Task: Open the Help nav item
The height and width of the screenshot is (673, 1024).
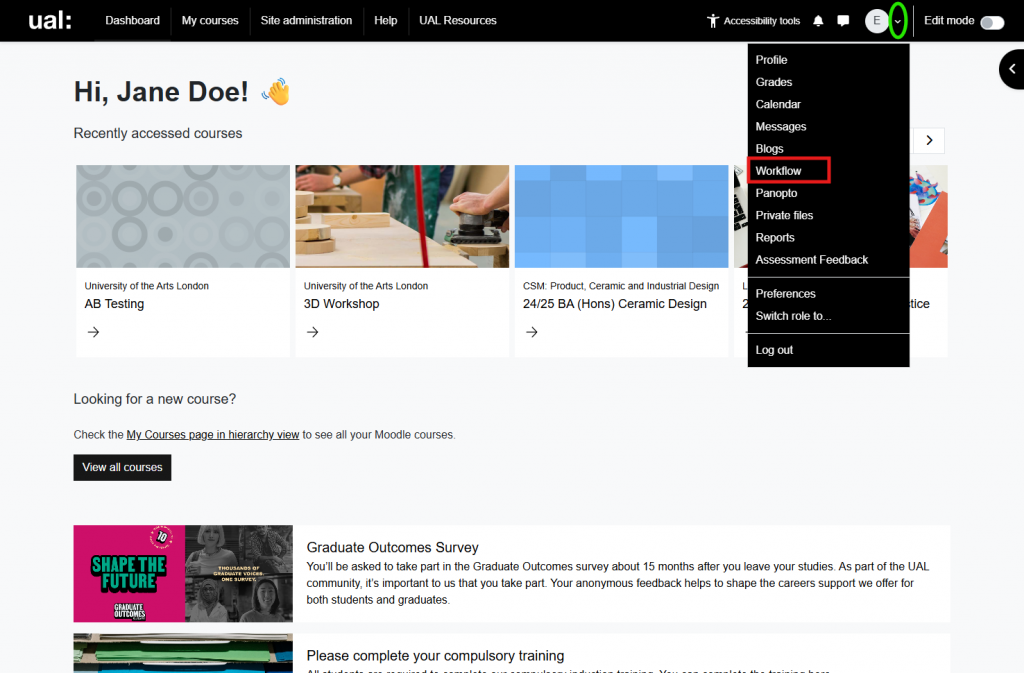Action: 385,20
